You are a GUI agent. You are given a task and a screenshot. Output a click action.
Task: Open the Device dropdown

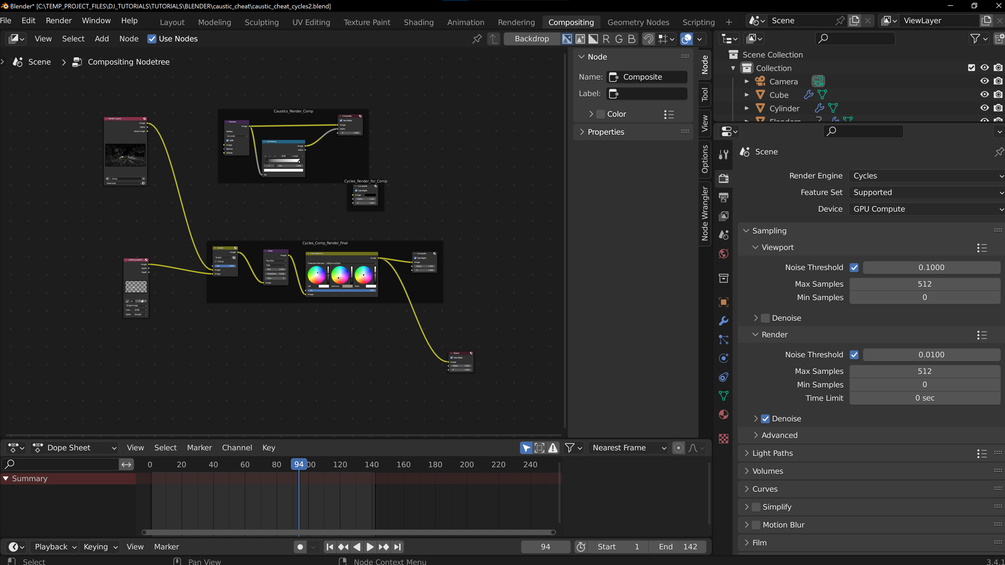point(927,209)
